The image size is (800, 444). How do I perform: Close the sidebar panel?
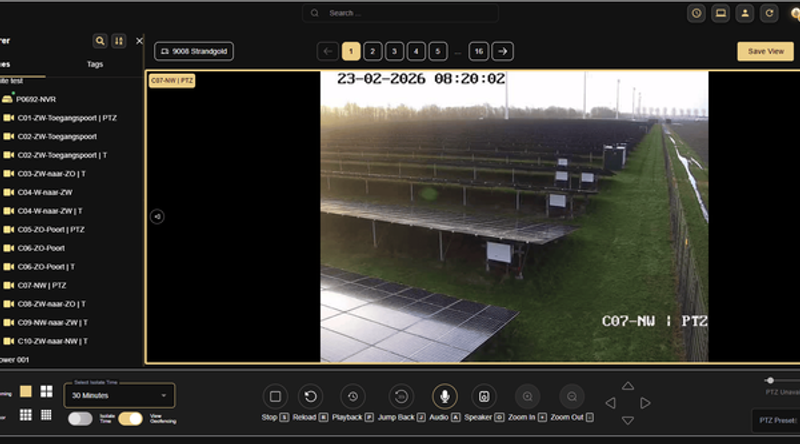(x=139, y=41)
